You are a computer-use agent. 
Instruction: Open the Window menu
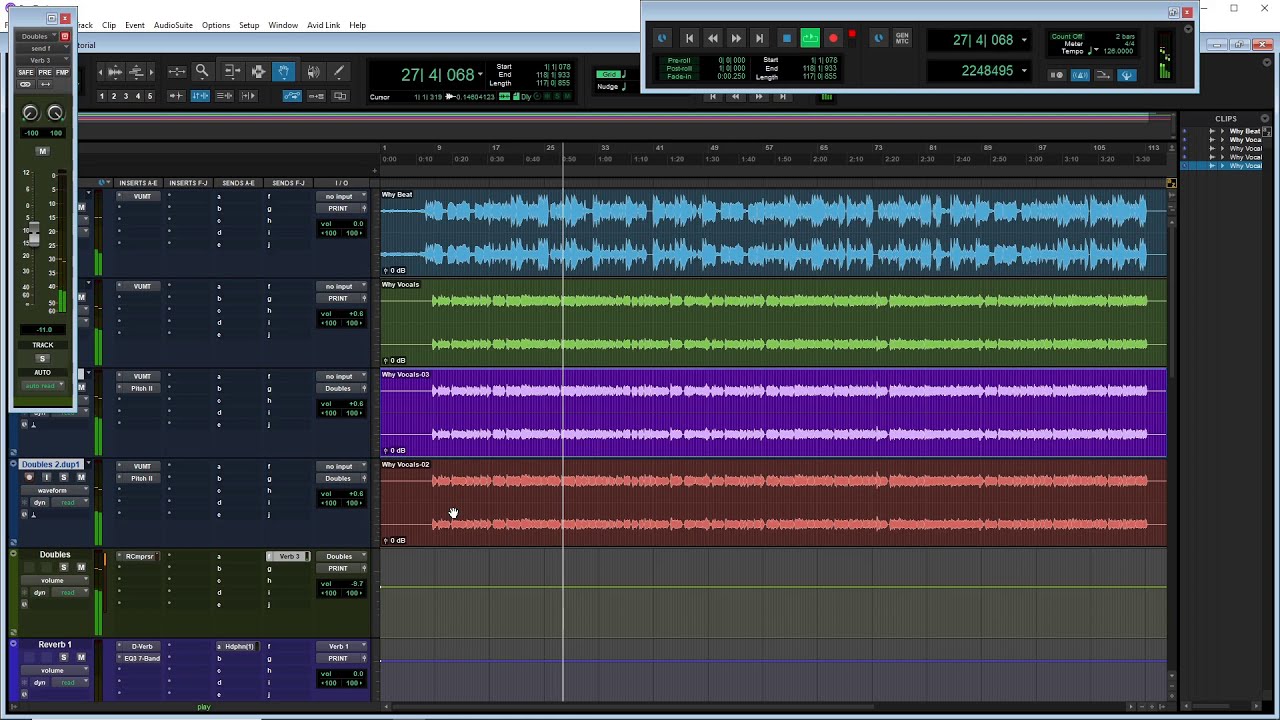pyautogui.click(x=283, y=25)
